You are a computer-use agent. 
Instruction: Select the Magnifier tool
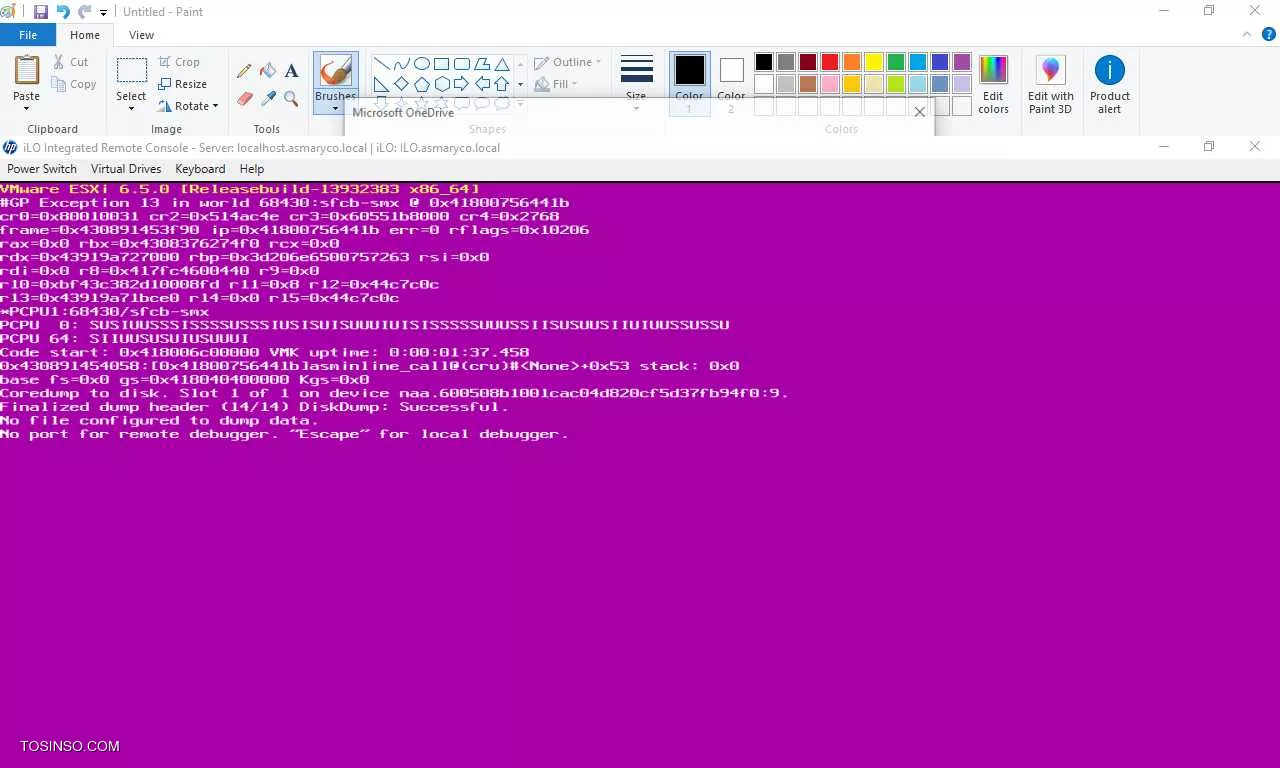[291, 98]
